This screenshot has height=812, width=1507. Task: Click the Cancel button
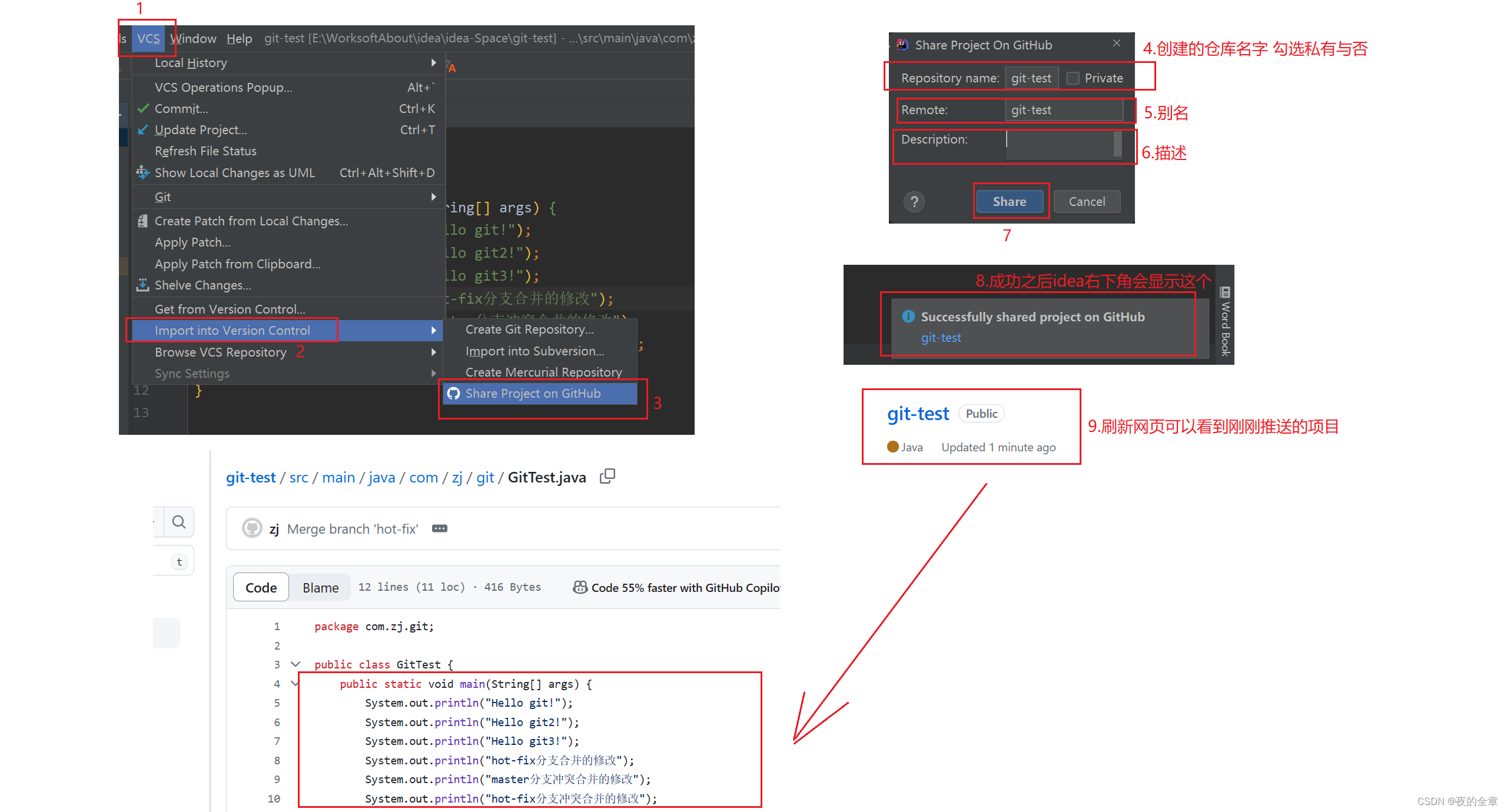pos(1087,202)
